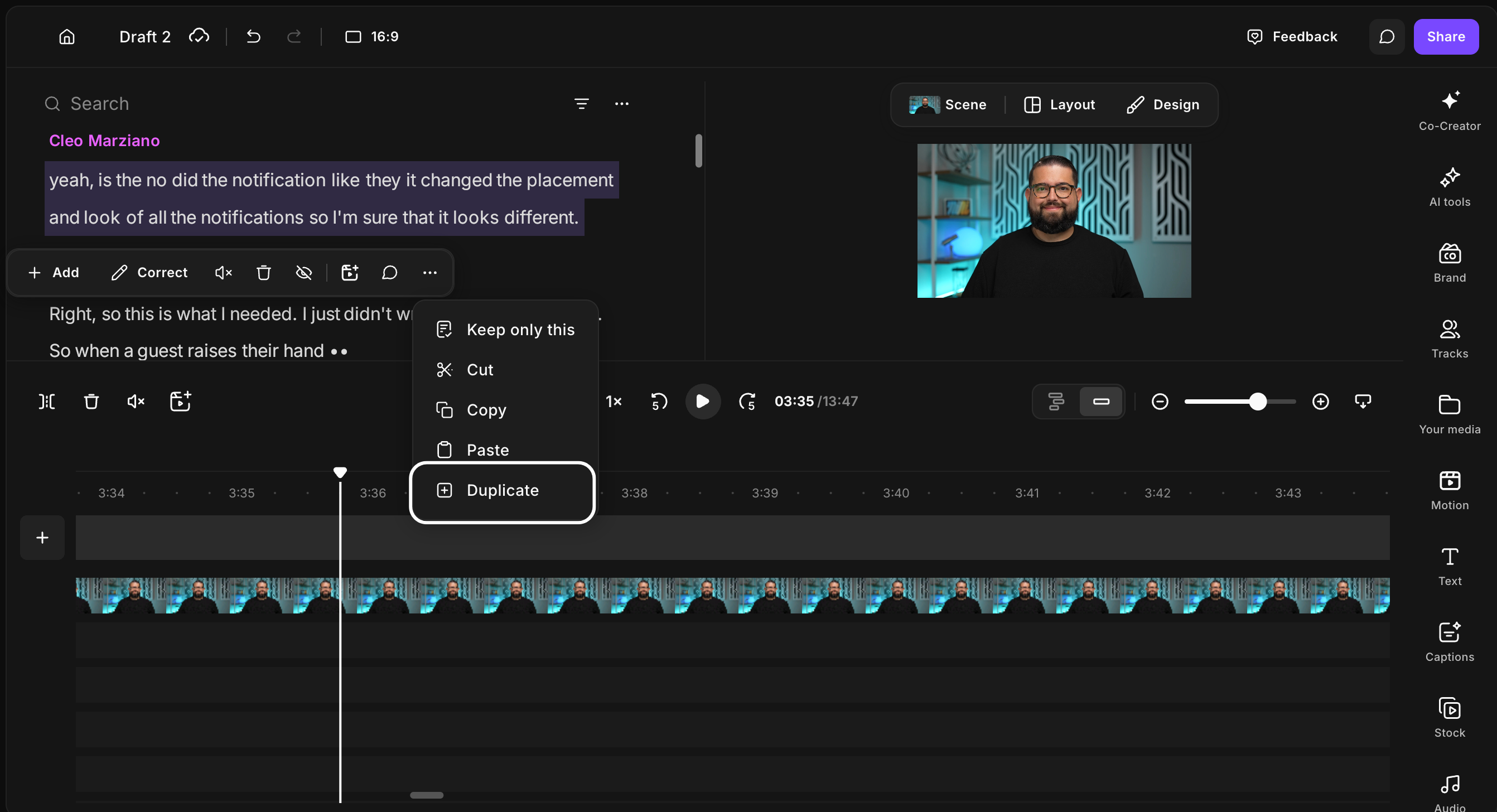Click the undo arrow
This screenshot has width=1497, height=812.
tap(253, 37)
